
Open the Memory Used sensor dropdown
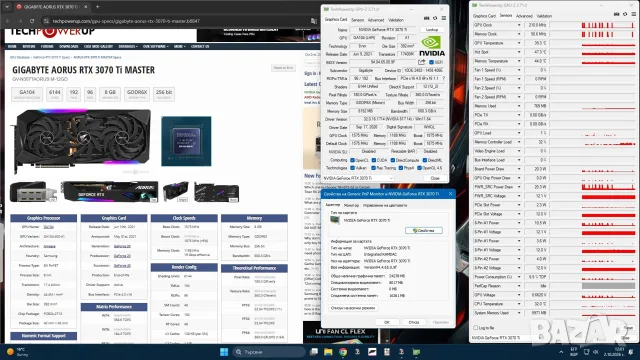pyautogui.click(x=519, y=106)
